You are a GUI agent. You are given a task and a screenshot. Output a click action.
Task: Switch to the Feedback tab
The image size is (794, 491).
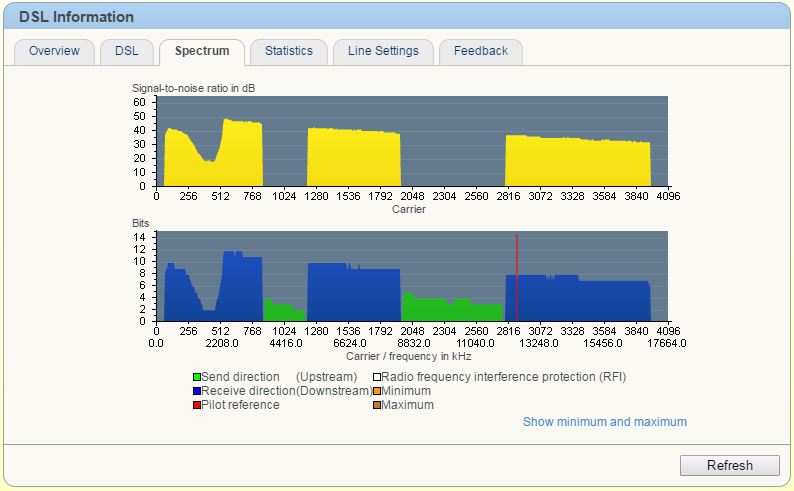[x=480, y=51]
